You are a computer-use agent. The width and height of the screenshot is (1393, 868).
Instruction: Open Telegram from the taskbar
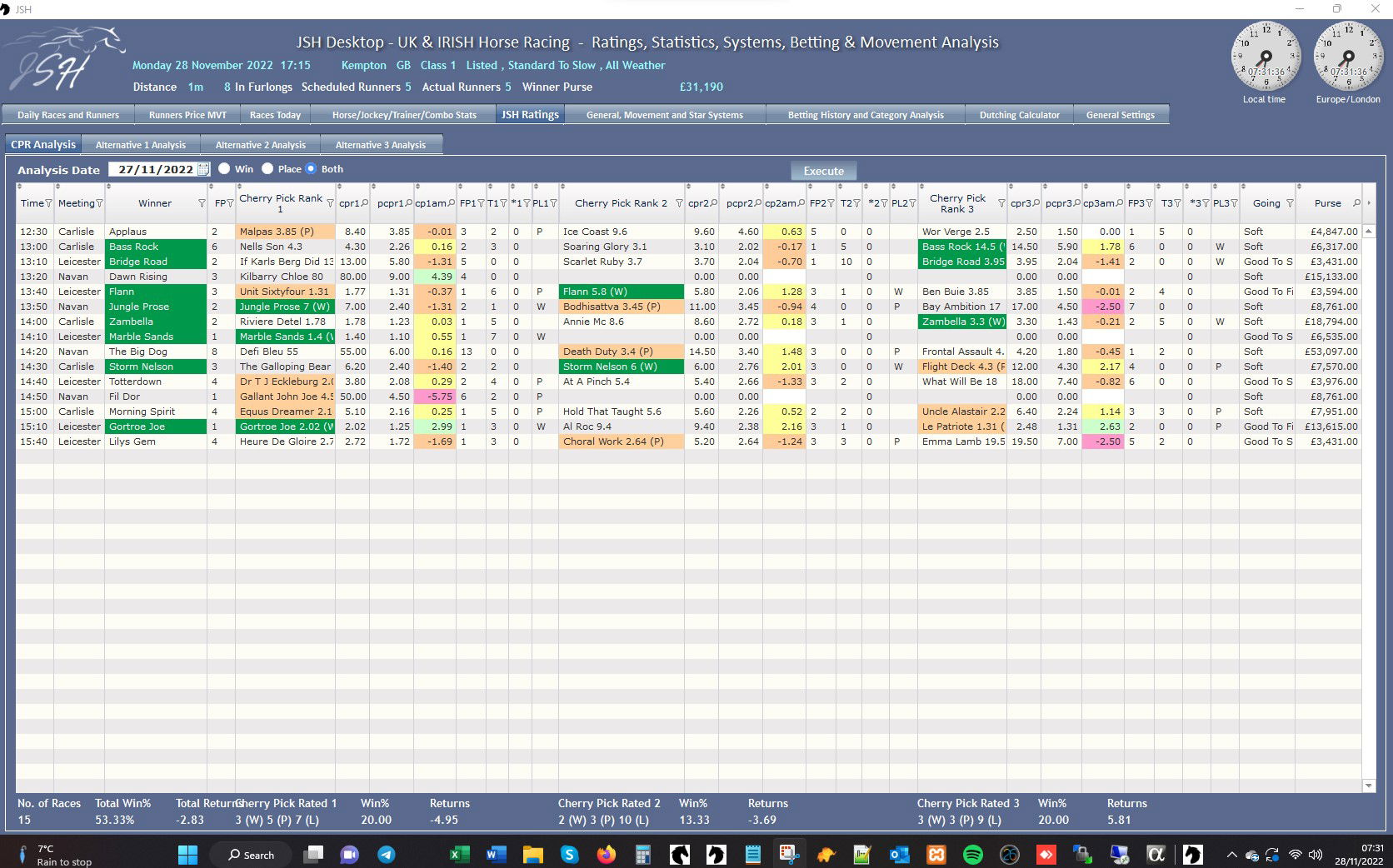(x=386, y=854)
